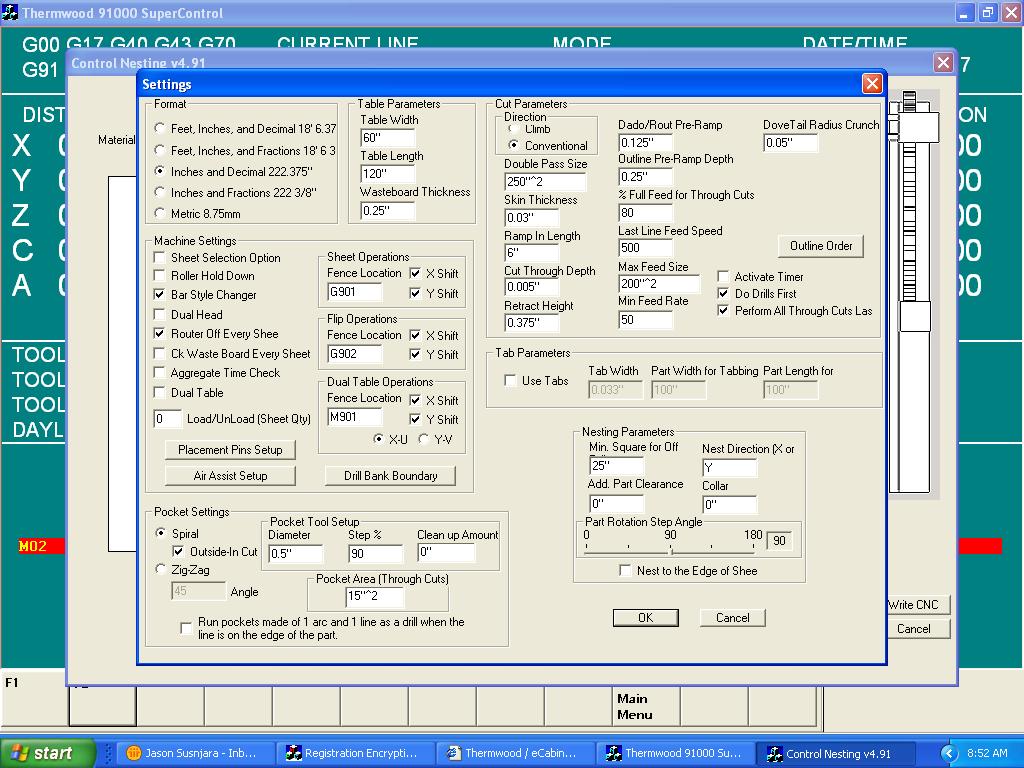Enable Sheet Selection Option checkbox
This screenshot has width=1024, height=768.
pos(159,257)
